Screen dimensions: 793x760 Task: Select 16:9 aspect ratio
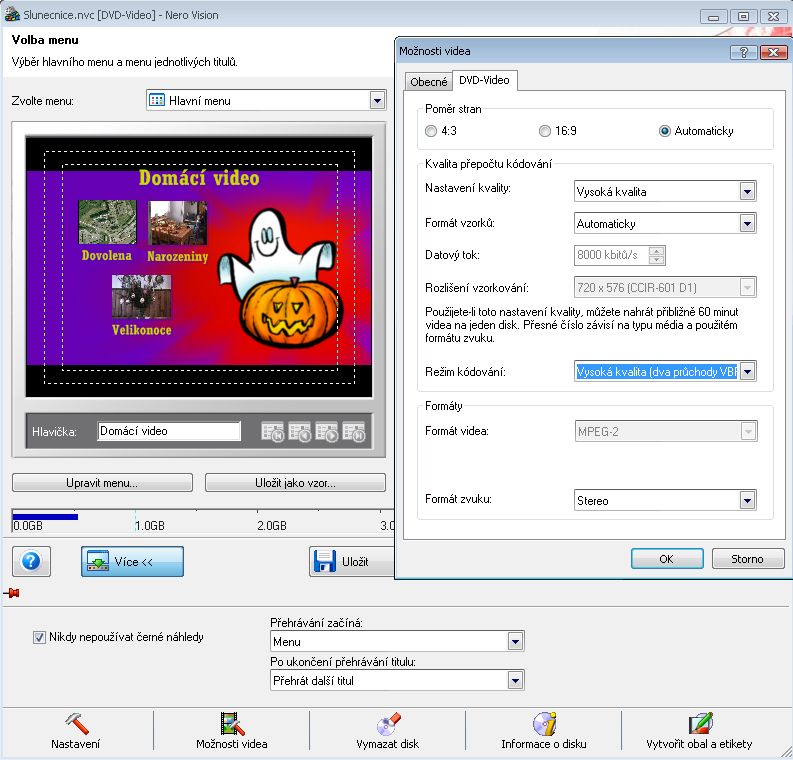558,131
